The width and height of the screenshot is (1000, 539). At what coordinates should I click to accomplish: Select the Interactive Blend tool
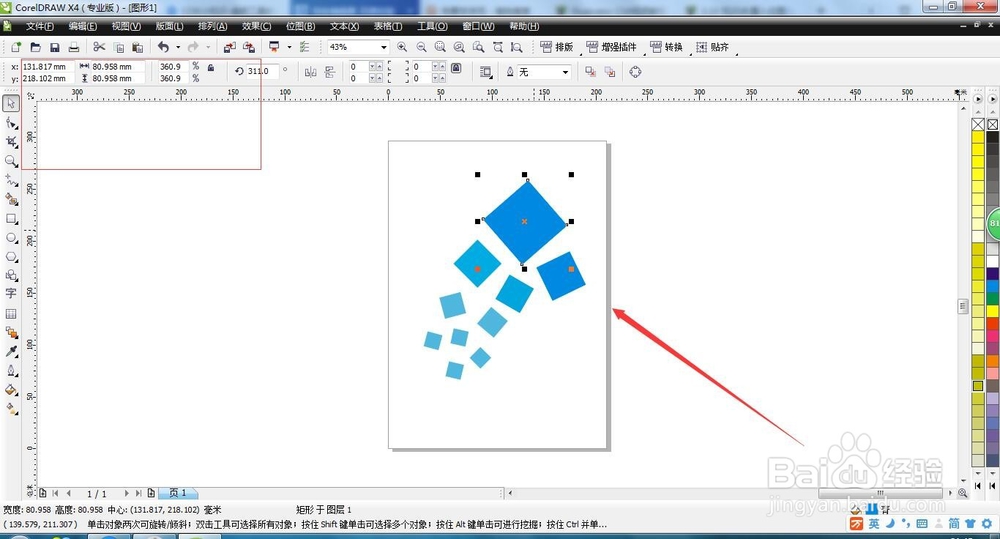click(11, 332)
